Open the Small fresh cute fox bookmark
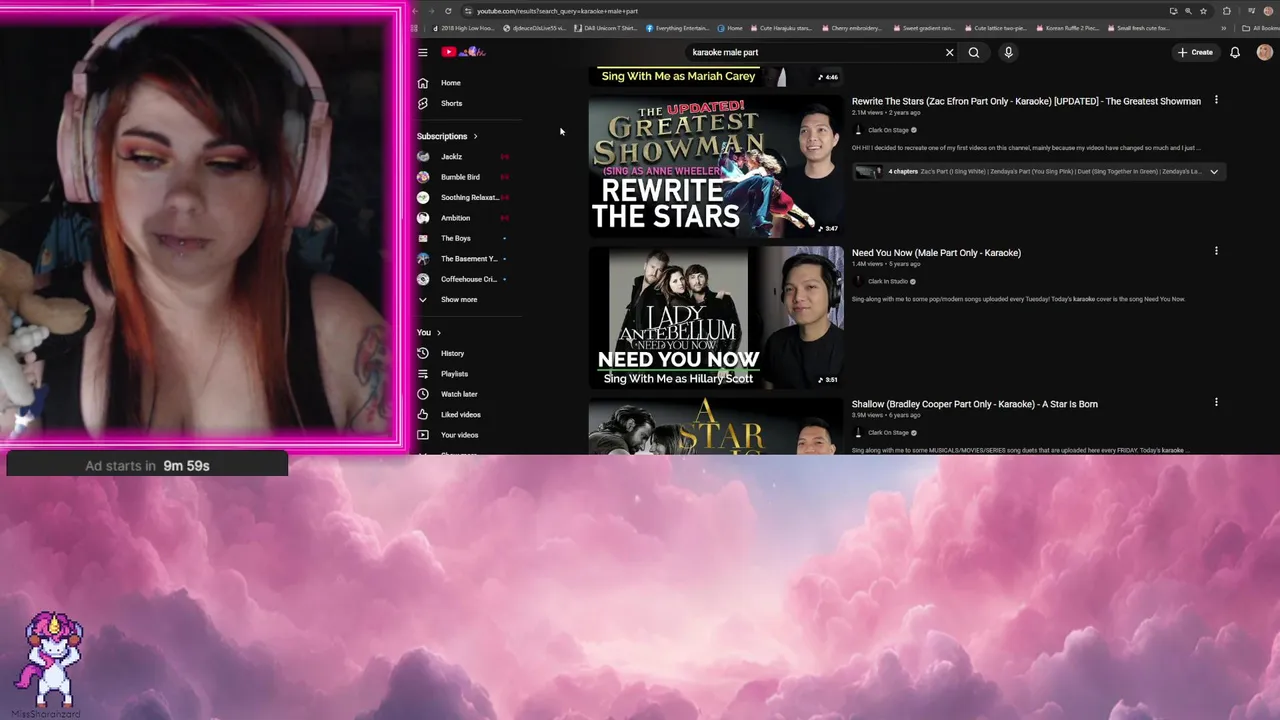This screenshot has height=720, width=1280. tap(1138, 28)
